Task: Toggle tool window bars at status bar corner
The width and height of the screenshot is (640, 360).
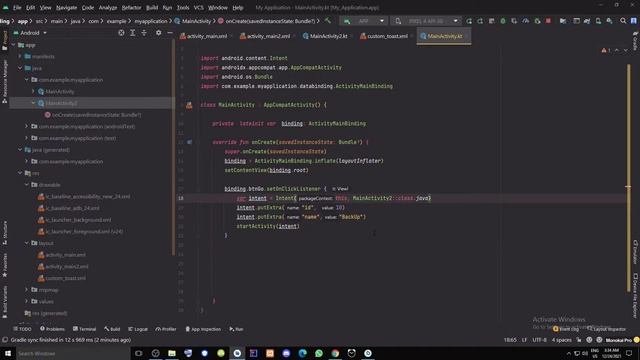Action: 5,340
